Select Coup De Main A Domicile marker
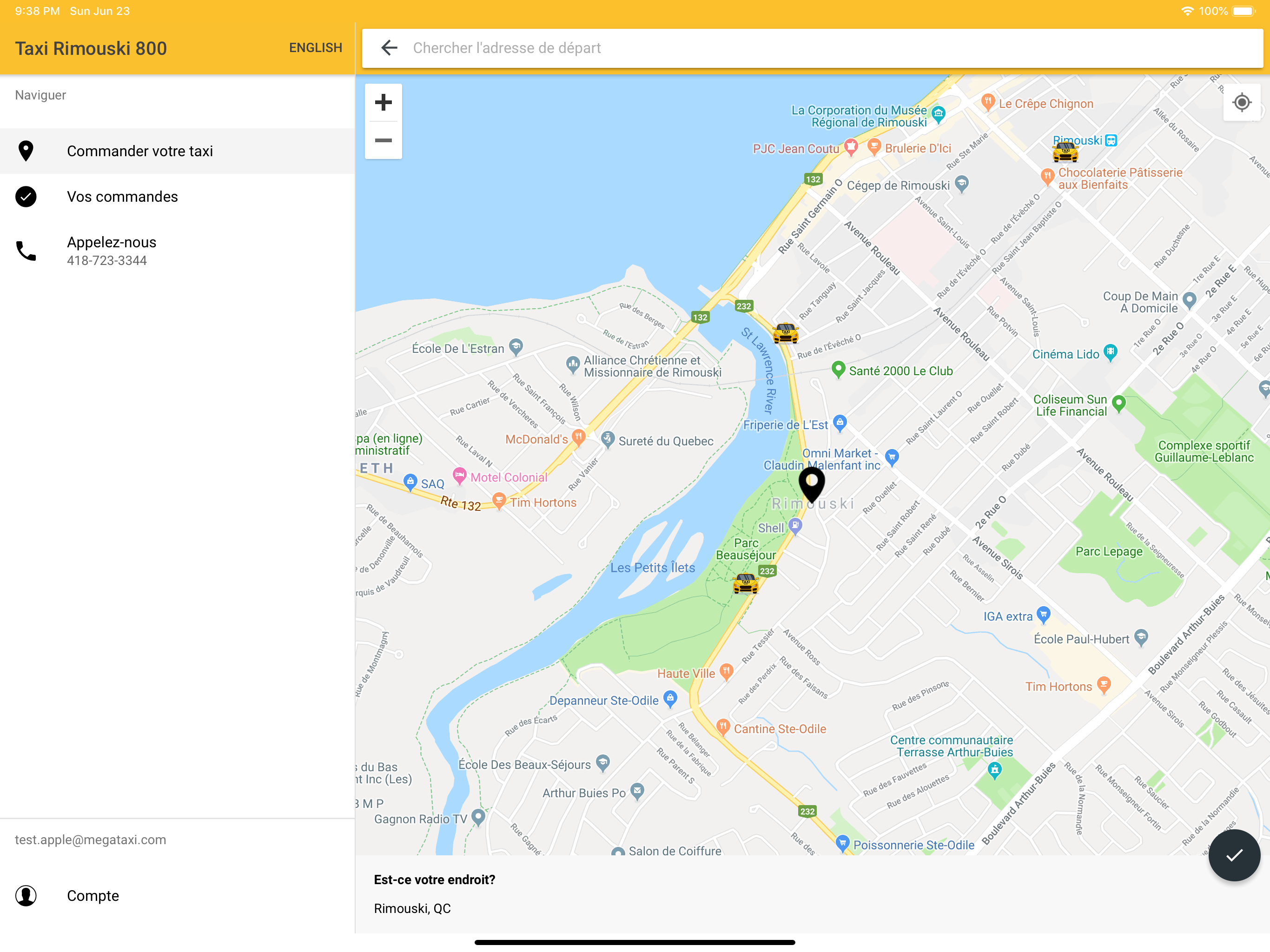The height and width of the screenshot is (952, 1270). click(x=1190, y=300)
